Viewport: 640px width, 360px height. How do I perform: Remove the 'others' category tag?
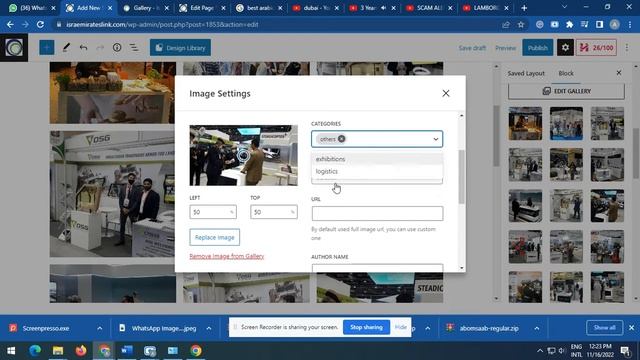tap(341, 139)
